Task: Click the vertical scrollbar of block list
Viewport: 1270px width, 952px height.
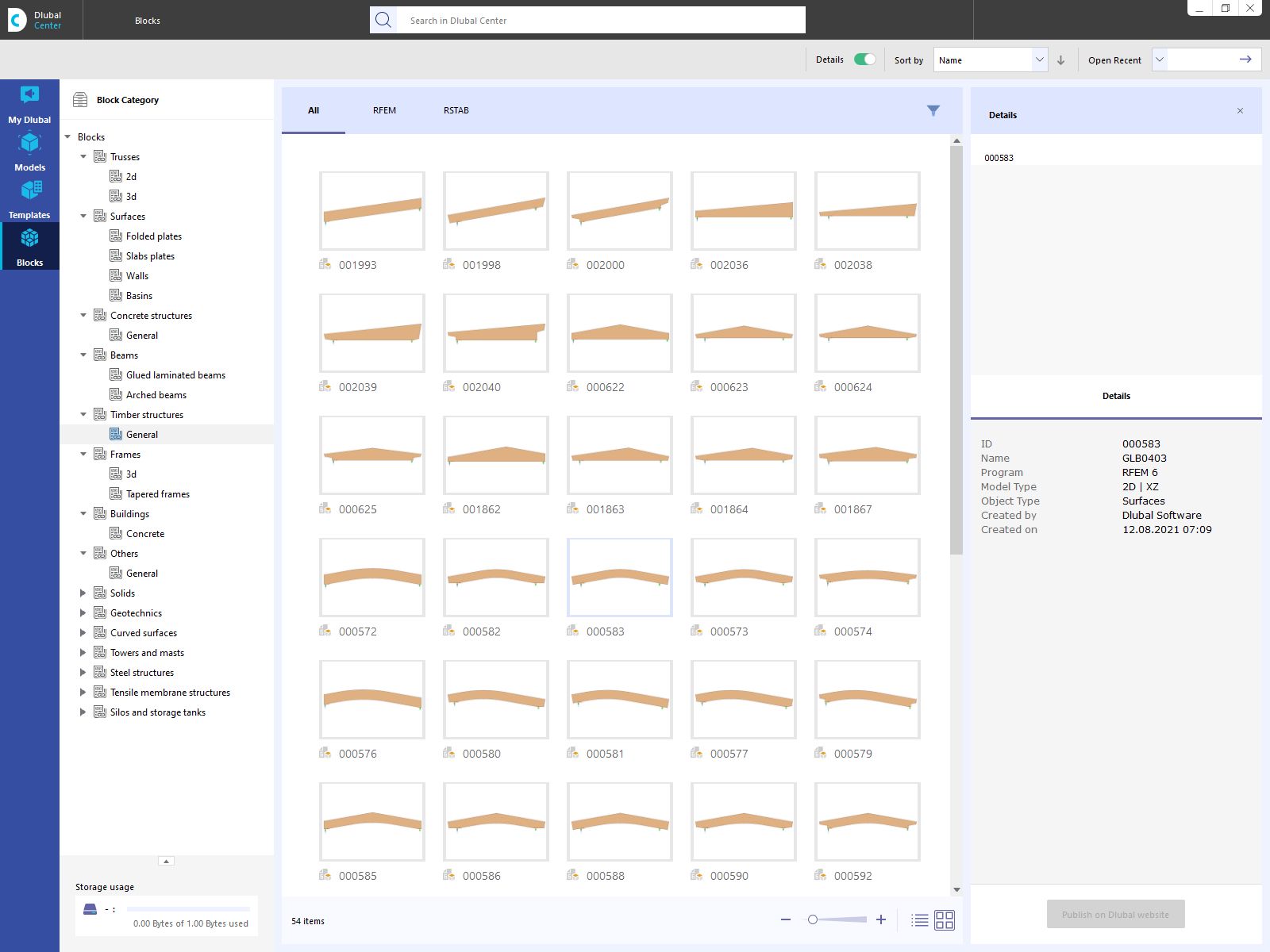Action: point(956,349)
